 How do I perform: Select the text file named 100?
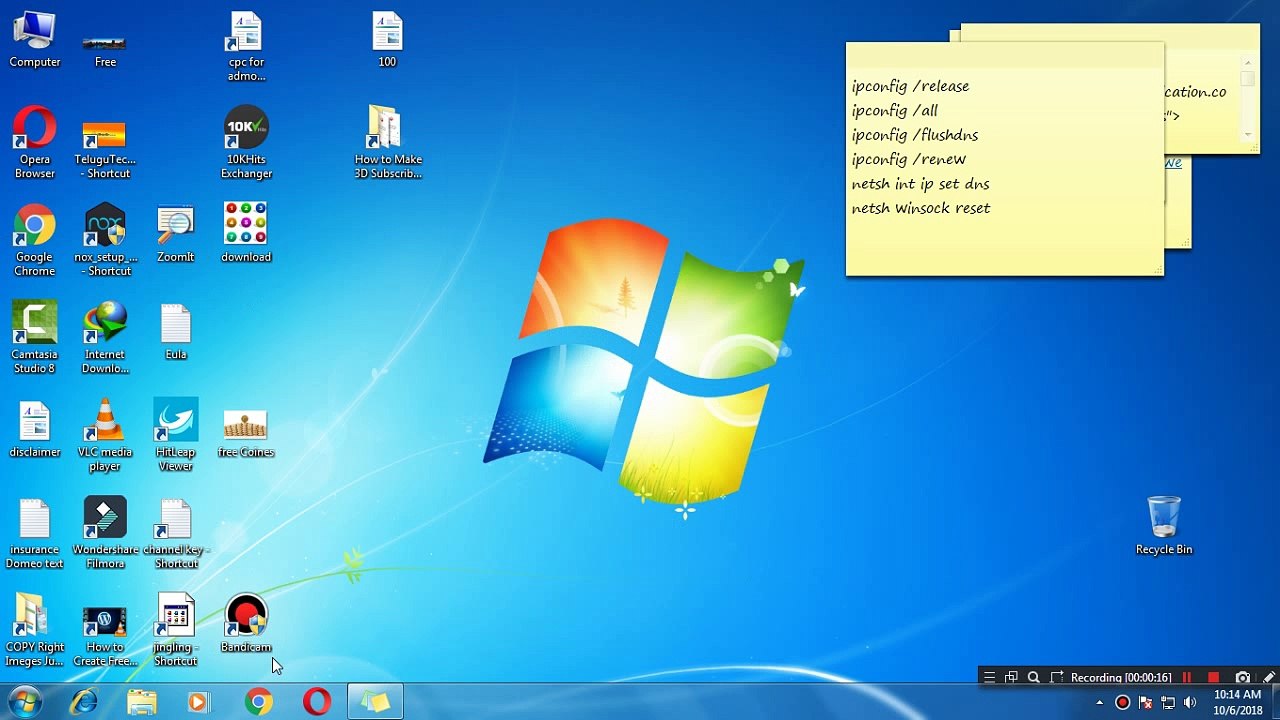(x=387, y=40)
